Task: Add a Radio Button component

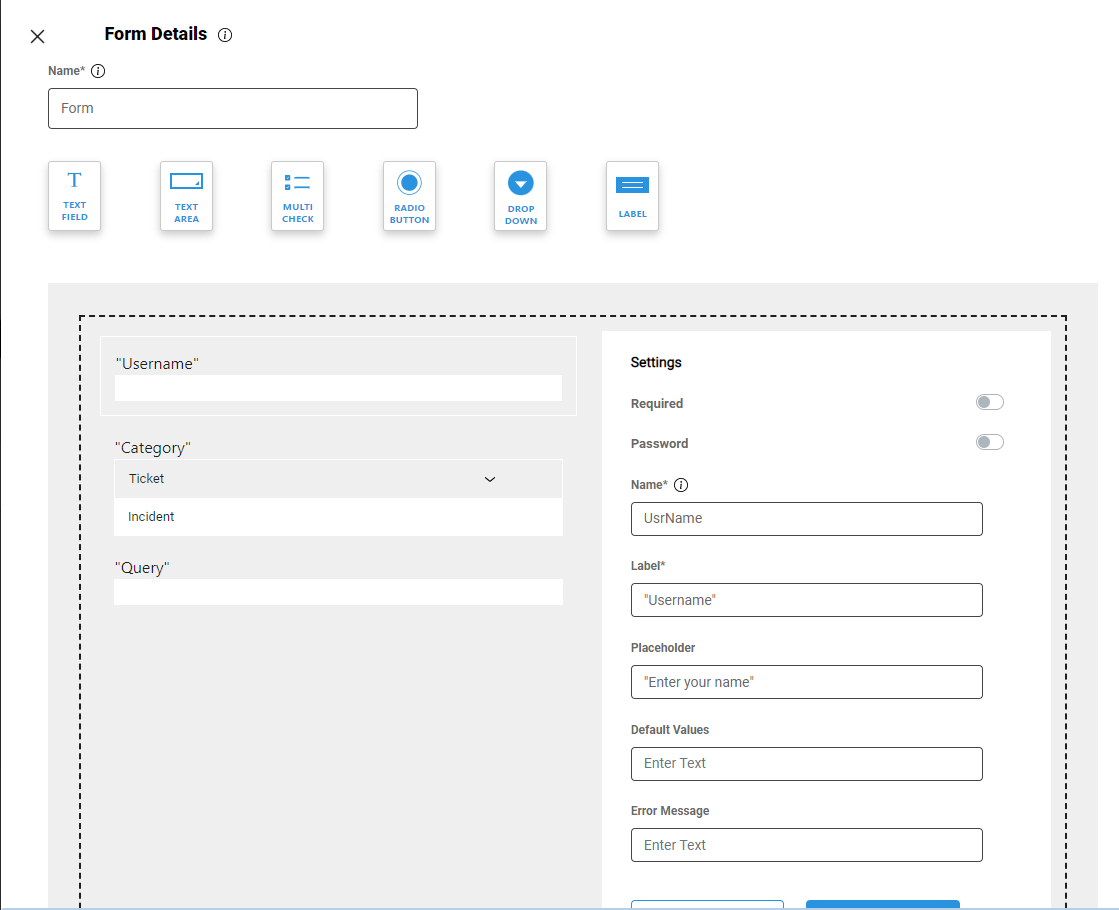Action: click(409, 196)
